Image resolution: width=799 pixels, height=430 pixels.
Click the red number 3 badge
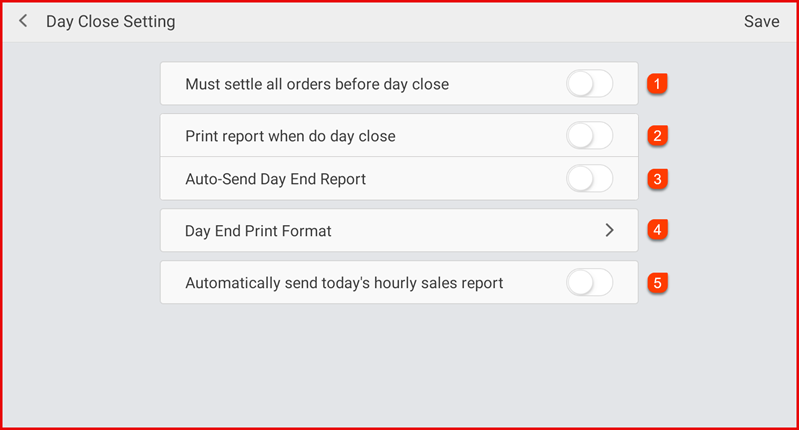click(656, 179)
